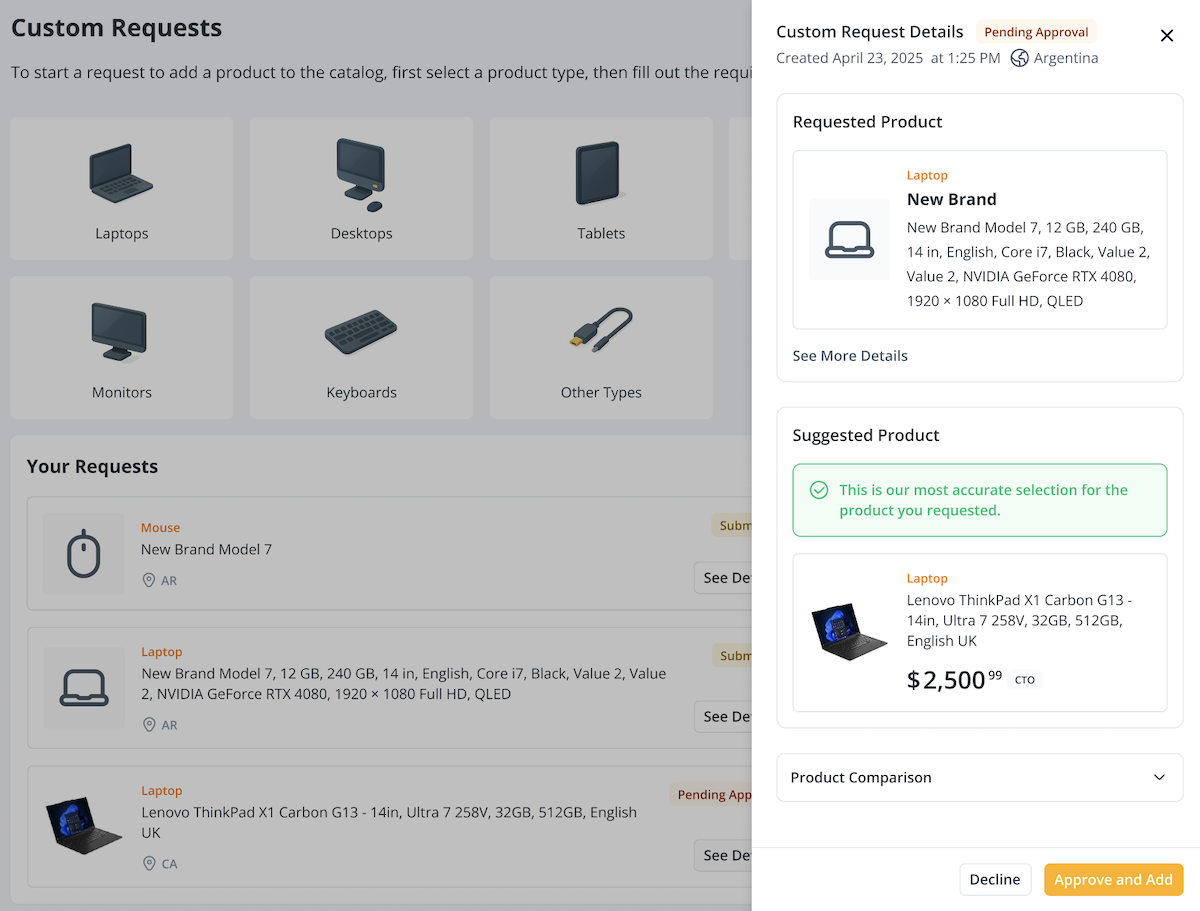Click the suggested Lenovo ThinkPad product image
1200x911 pixels.
point(849,632)
